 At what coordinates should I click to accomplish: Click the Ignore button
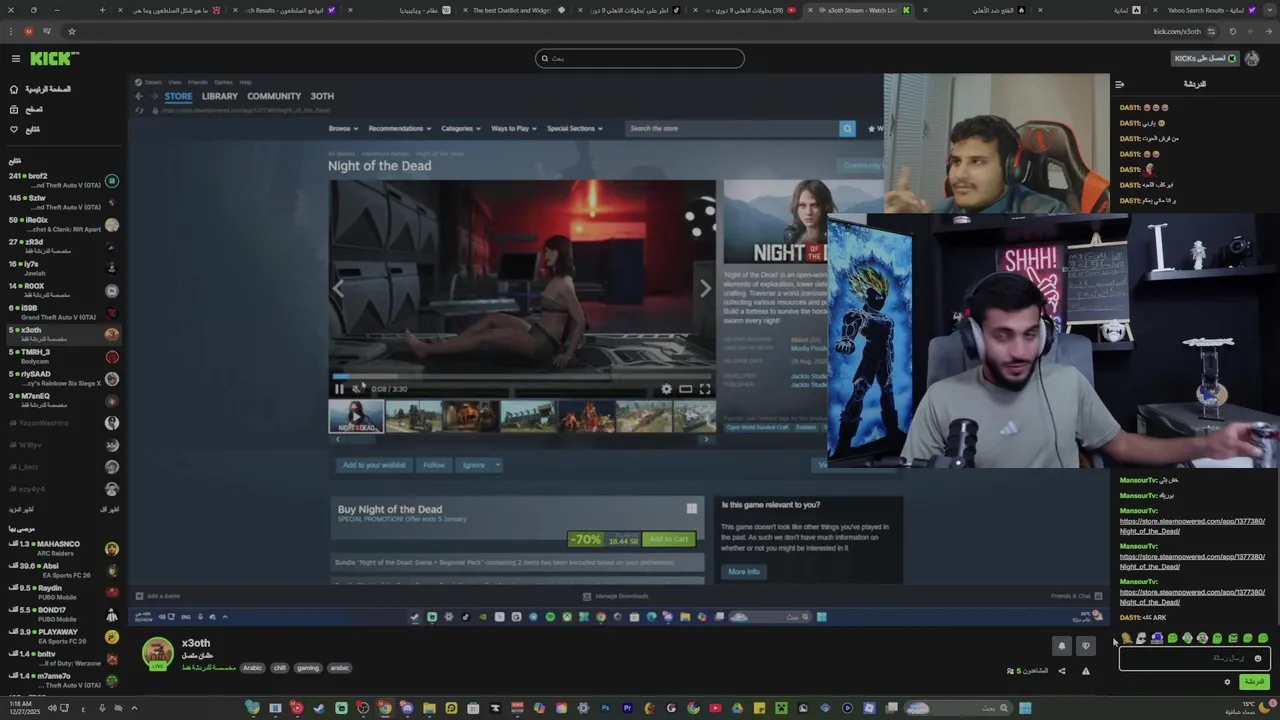coord(474,465)
